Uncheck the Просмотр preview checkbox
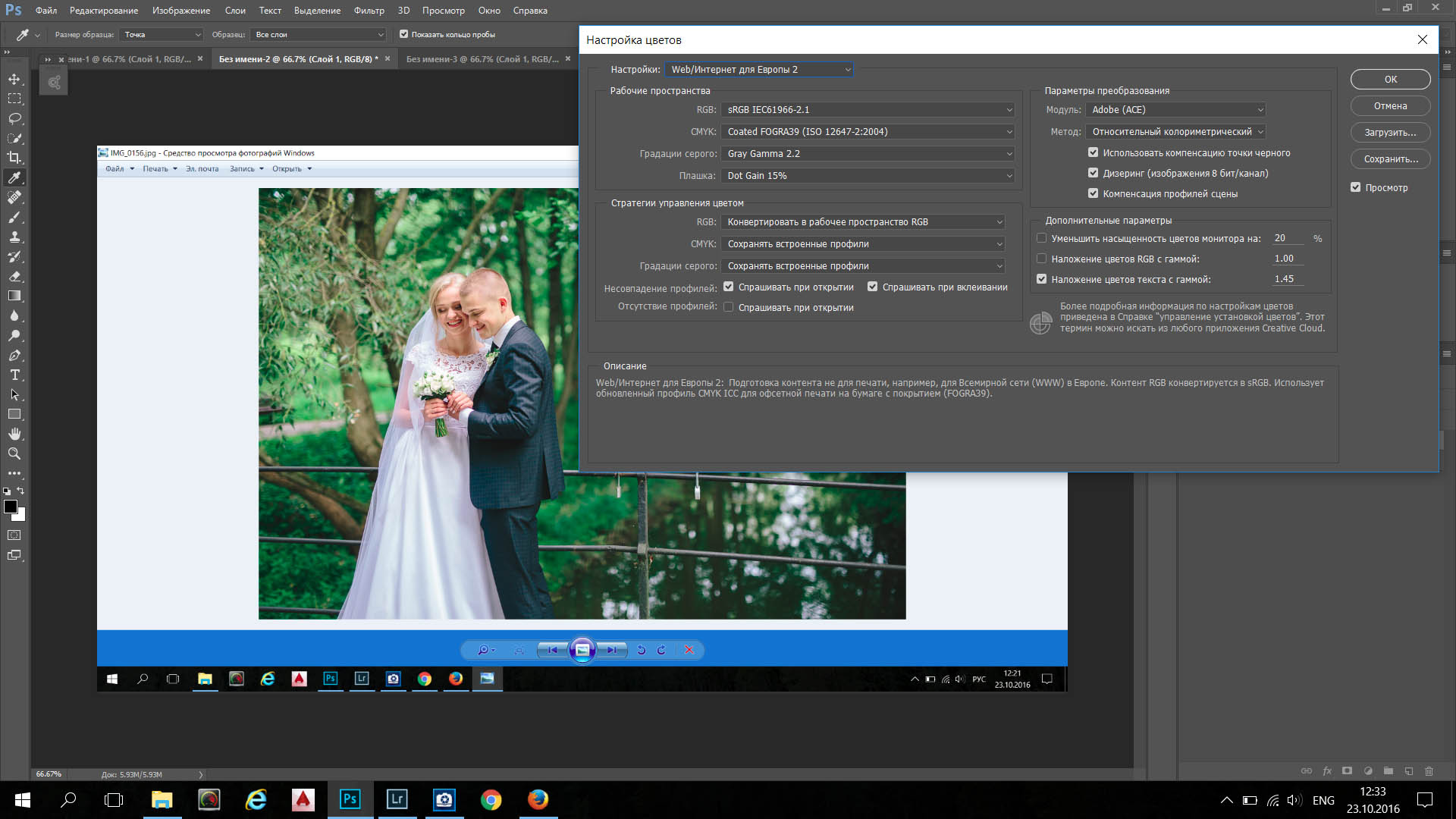Viewport: 1456px width, 819px height. tap(1355, 187)
